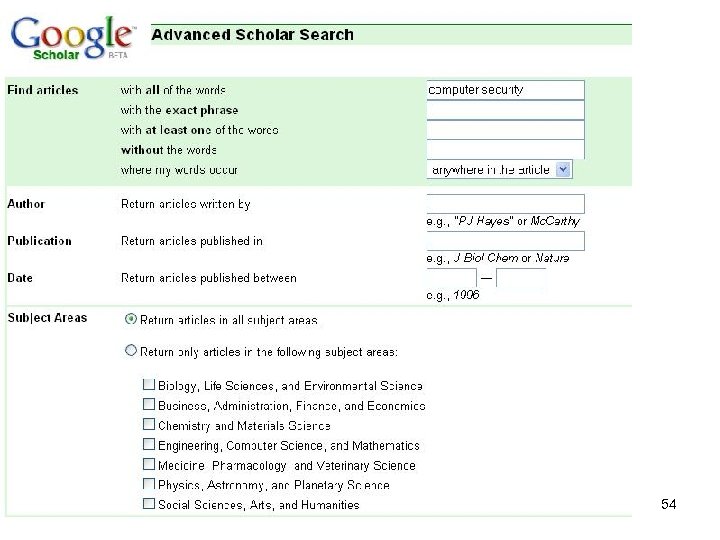Check Physics, Astronomy, and Planetary Science
Image resolution: width=720 pixels, height=540 pixels.
[x=149, y=485]
